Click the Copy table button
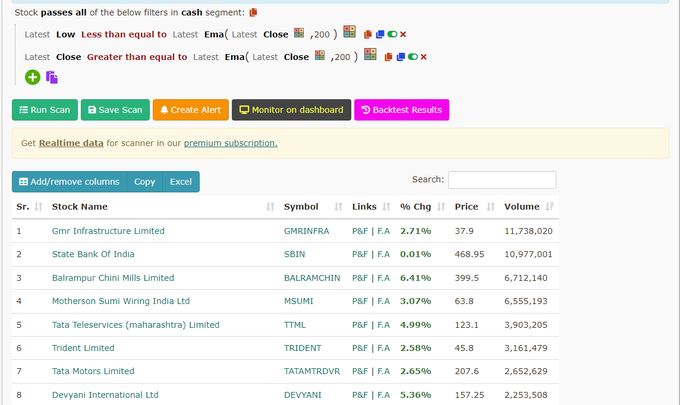680x405 pixels. pyautogui.click(x=144, y=182)
